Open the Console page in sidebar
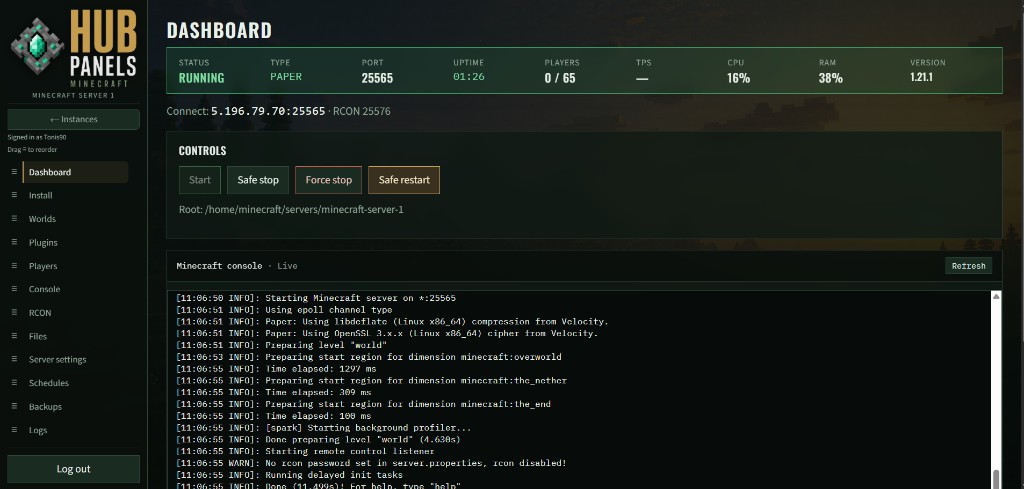This screenshot has height=489, width=1024. coord(75,289)
